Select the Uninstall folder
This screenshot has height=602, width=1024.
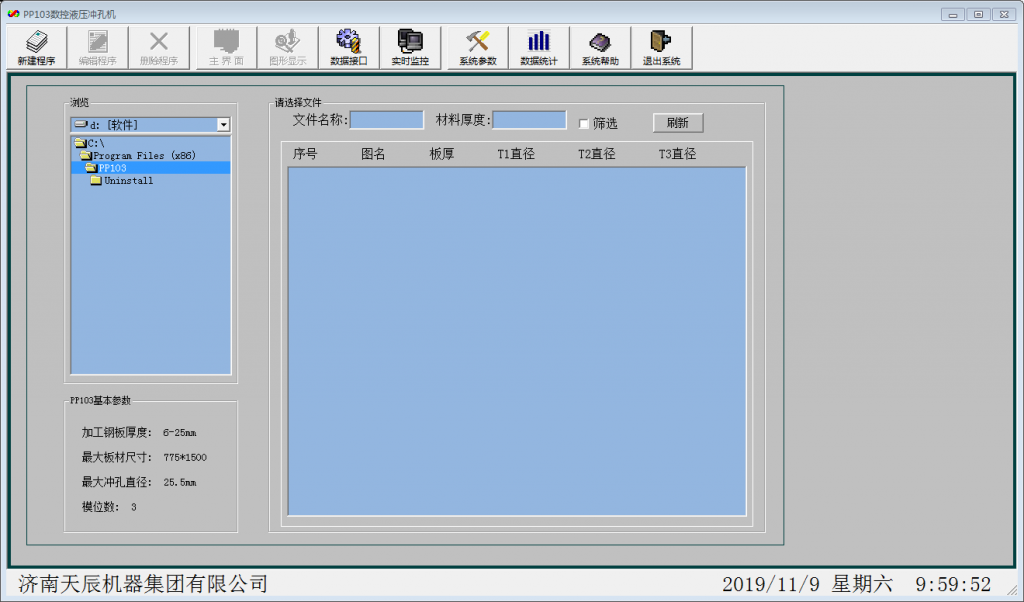[128, 181]
